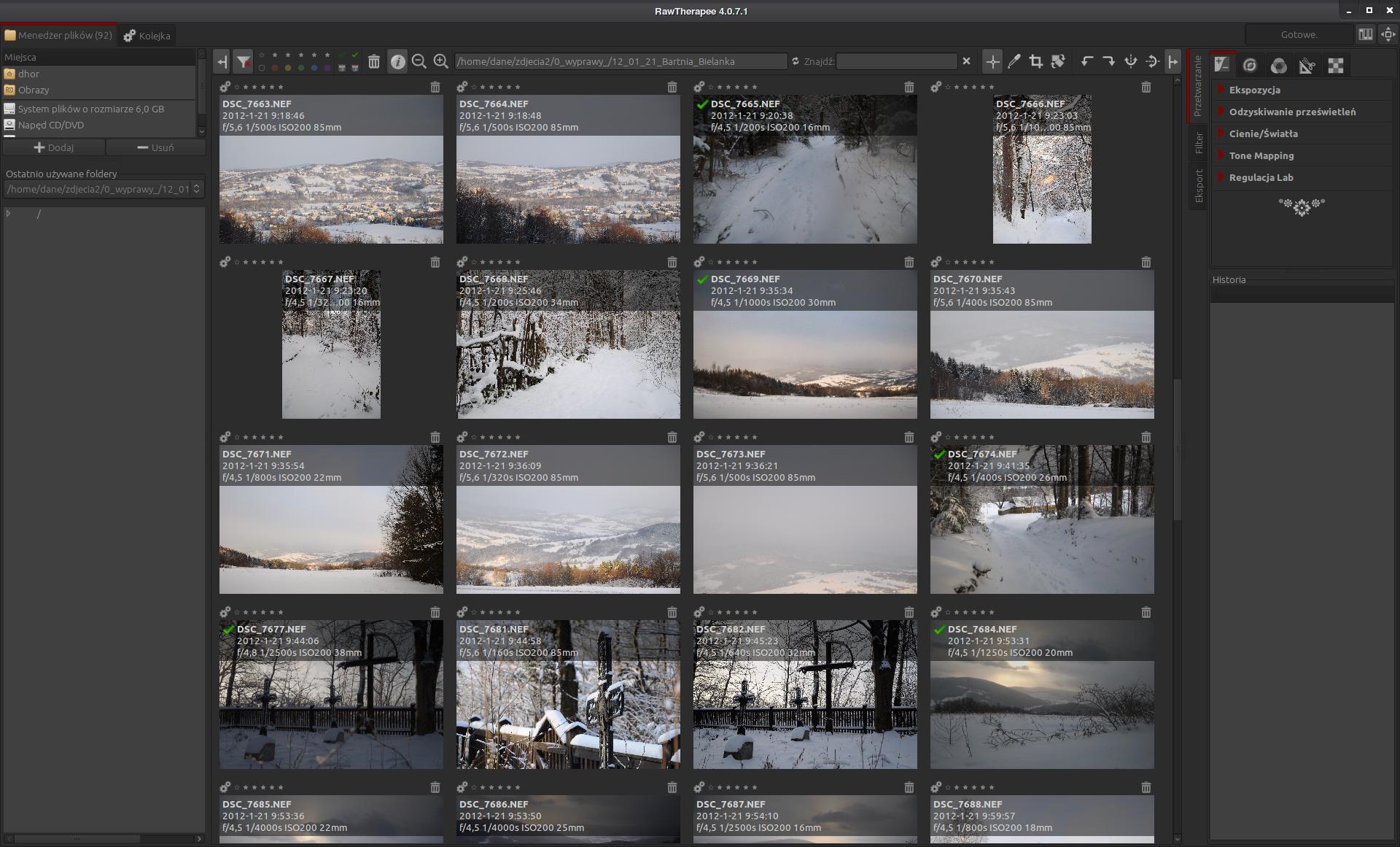
Task: Filter images with red color label
Action: click(x=275, y=68)
